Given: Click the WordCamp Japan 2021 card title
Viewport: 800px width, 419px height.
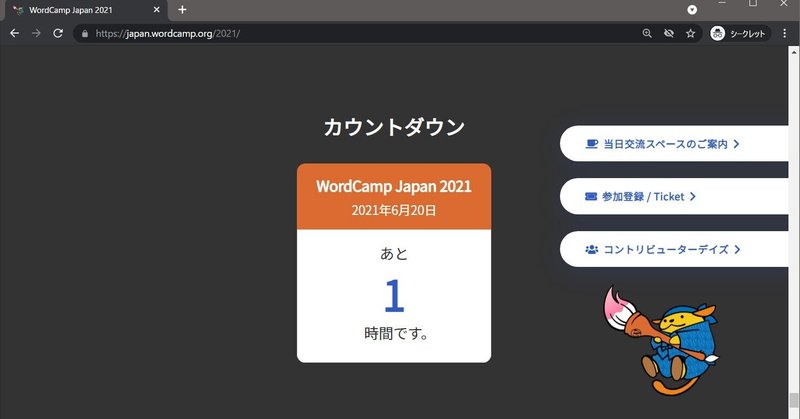Looking at the screenshot, I should click(394, 186).
